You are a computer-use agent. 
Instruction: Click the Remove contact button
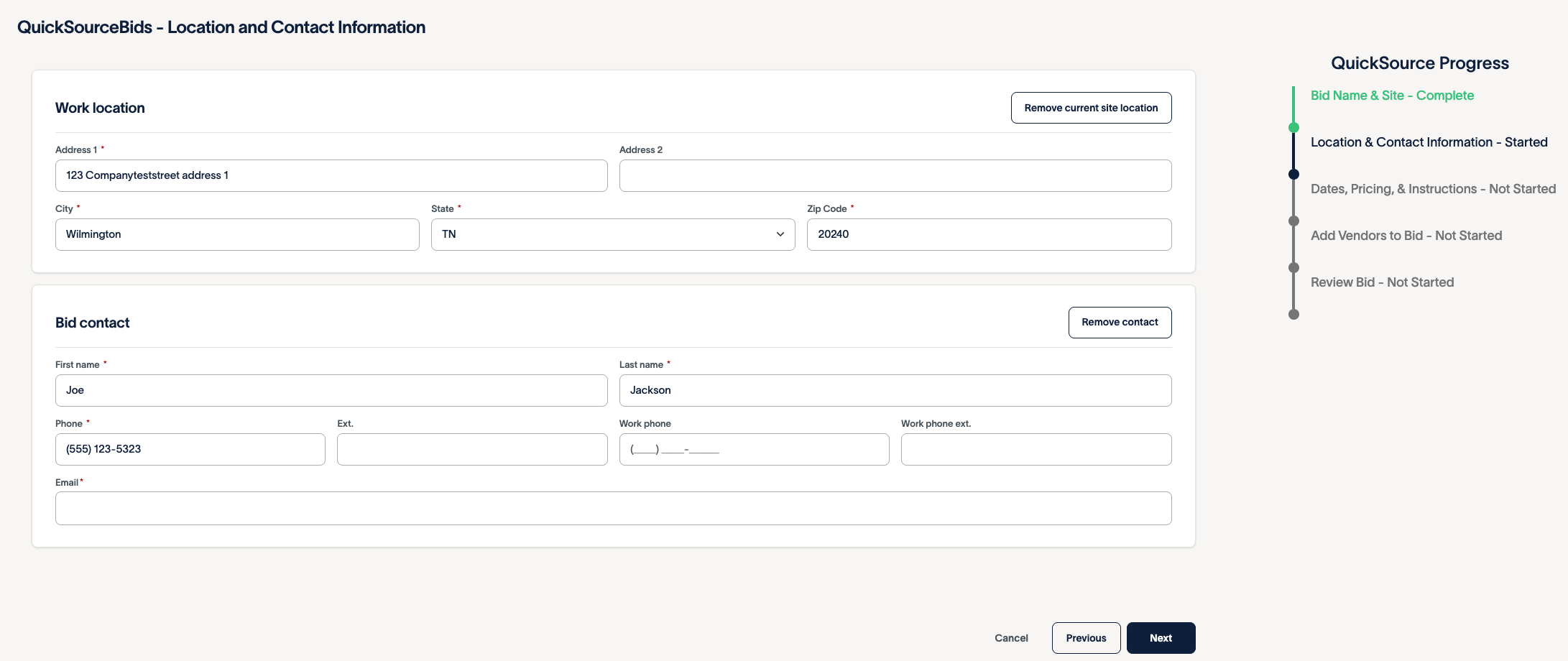coord(1120,323)
